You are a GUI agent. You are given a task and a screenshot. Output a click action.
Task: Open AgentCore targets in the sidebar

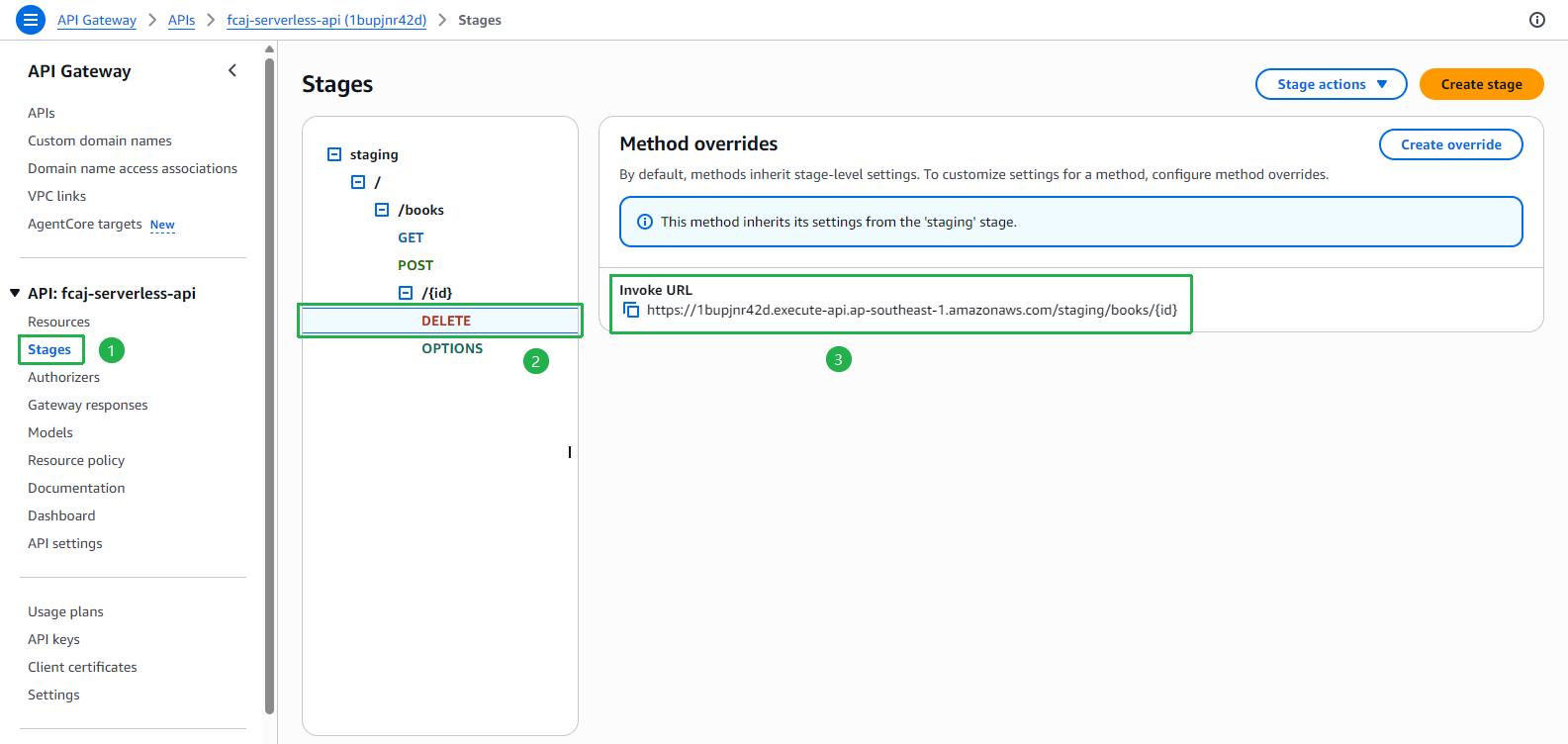tap(85, 224)
